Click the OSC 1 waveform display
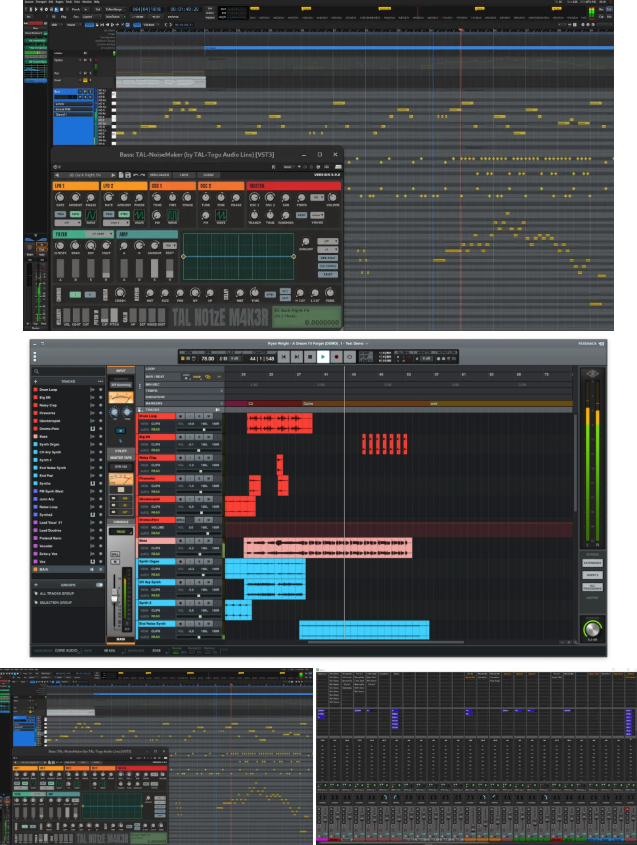637x845 pixels. click(x=172, y=216)
